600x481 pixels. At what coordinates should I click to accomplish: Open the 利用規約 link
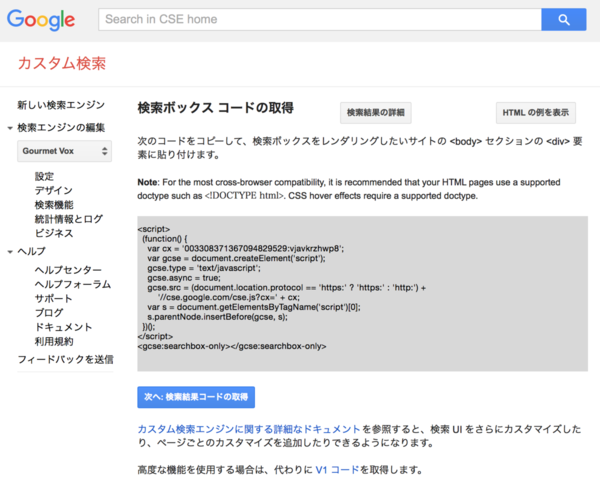[54, 341]
